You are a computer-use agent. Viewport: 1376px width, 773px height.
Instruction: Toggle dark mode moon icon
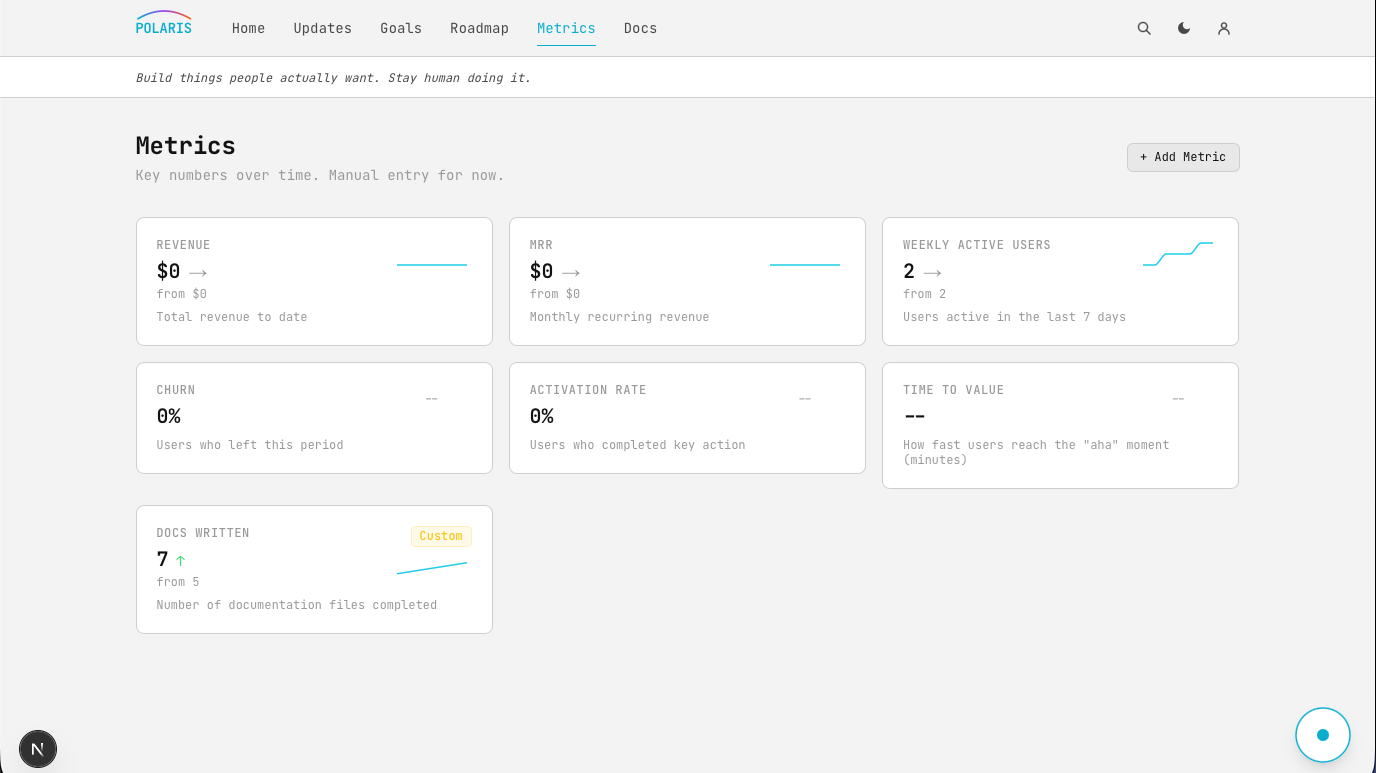(1184, 28)
